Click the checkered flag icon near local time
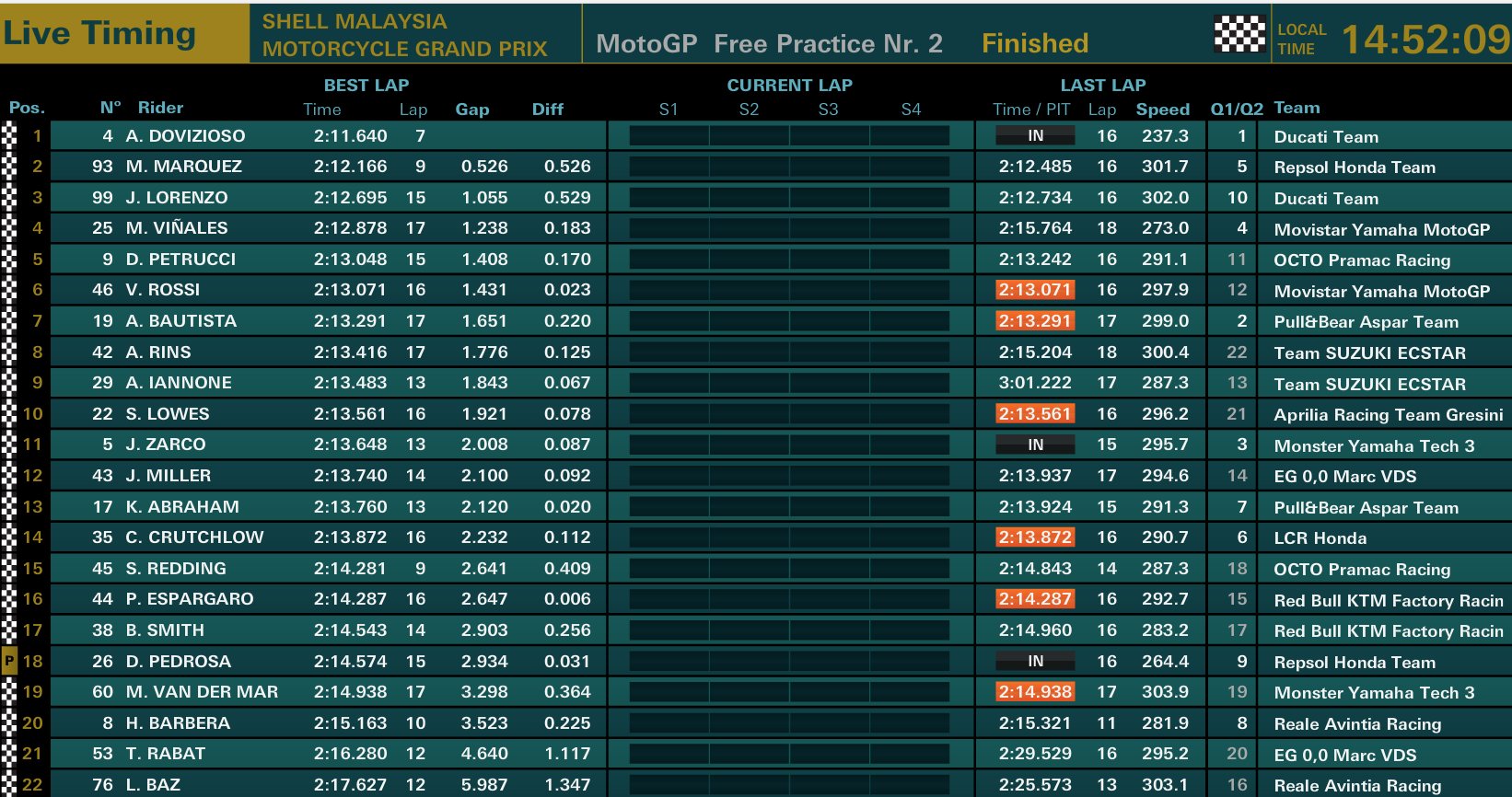This screenshot has width=1512, height=797. pyautogui.click(x=1239, y=34)
